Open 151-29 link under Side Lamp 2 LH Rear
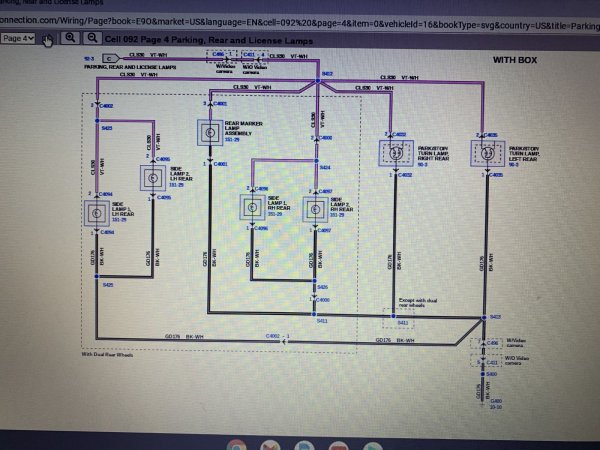 pos(177,185)
